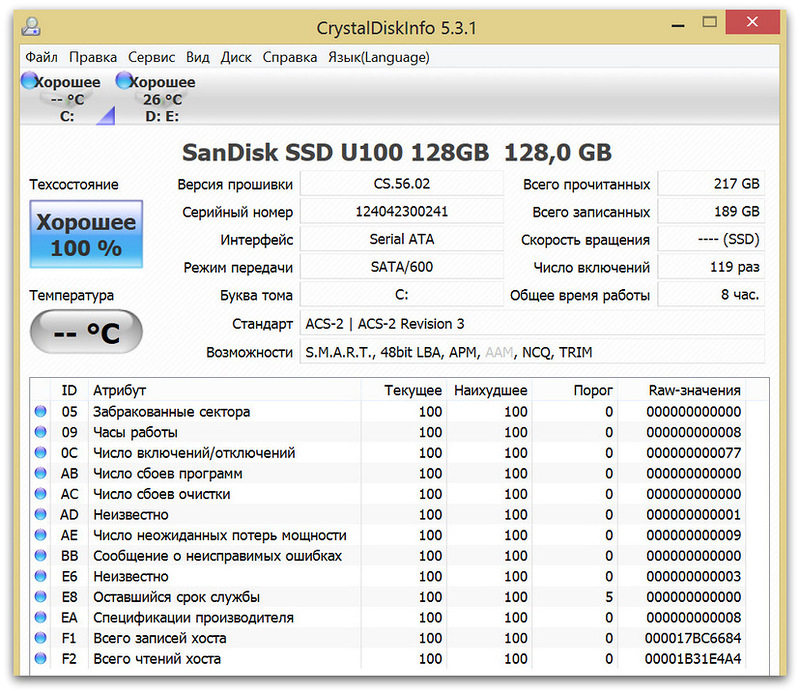Open the Вид menu

tap(198, 57)
